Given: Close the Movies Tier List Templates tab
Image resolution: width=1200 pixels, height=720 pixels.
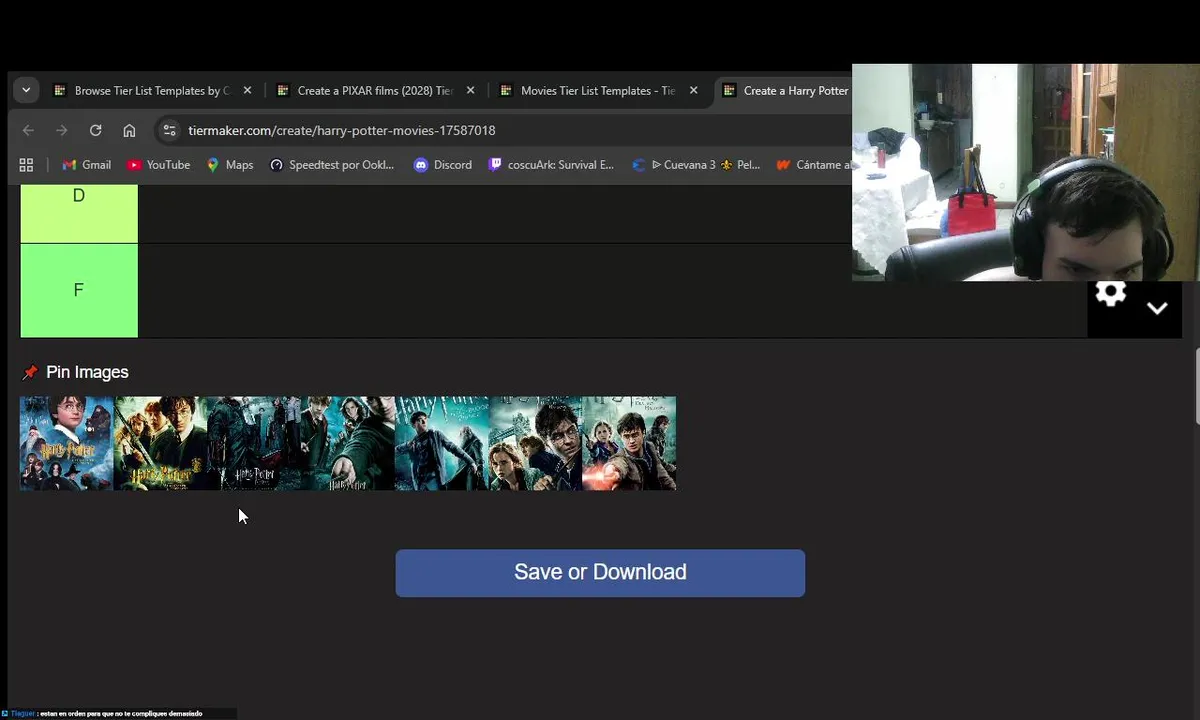Looking at the screenshot, I should point(694,90).
